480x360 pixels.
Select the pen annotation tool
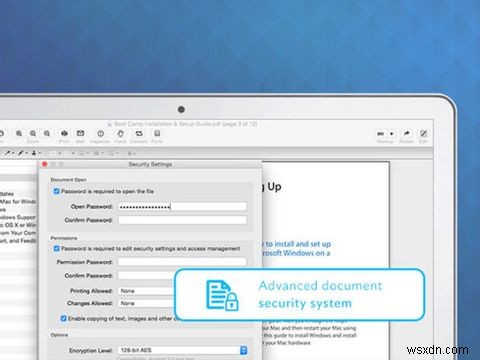tap(7, 153)
